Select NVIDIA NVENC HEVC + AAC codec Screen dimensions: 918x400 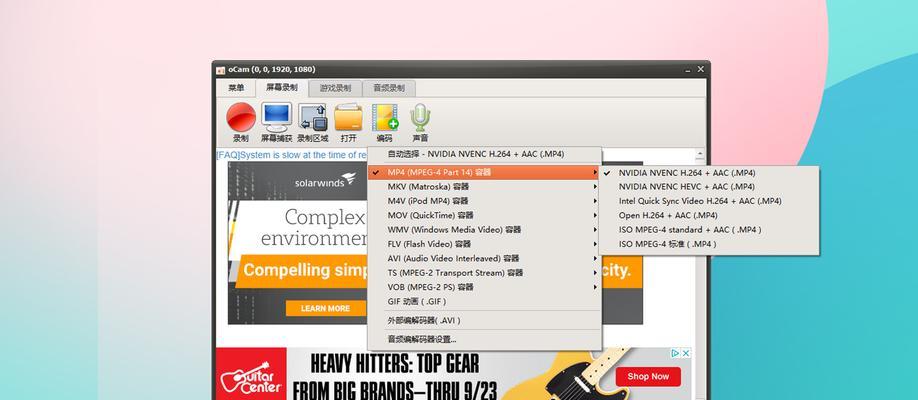click(x=709, y=187)
